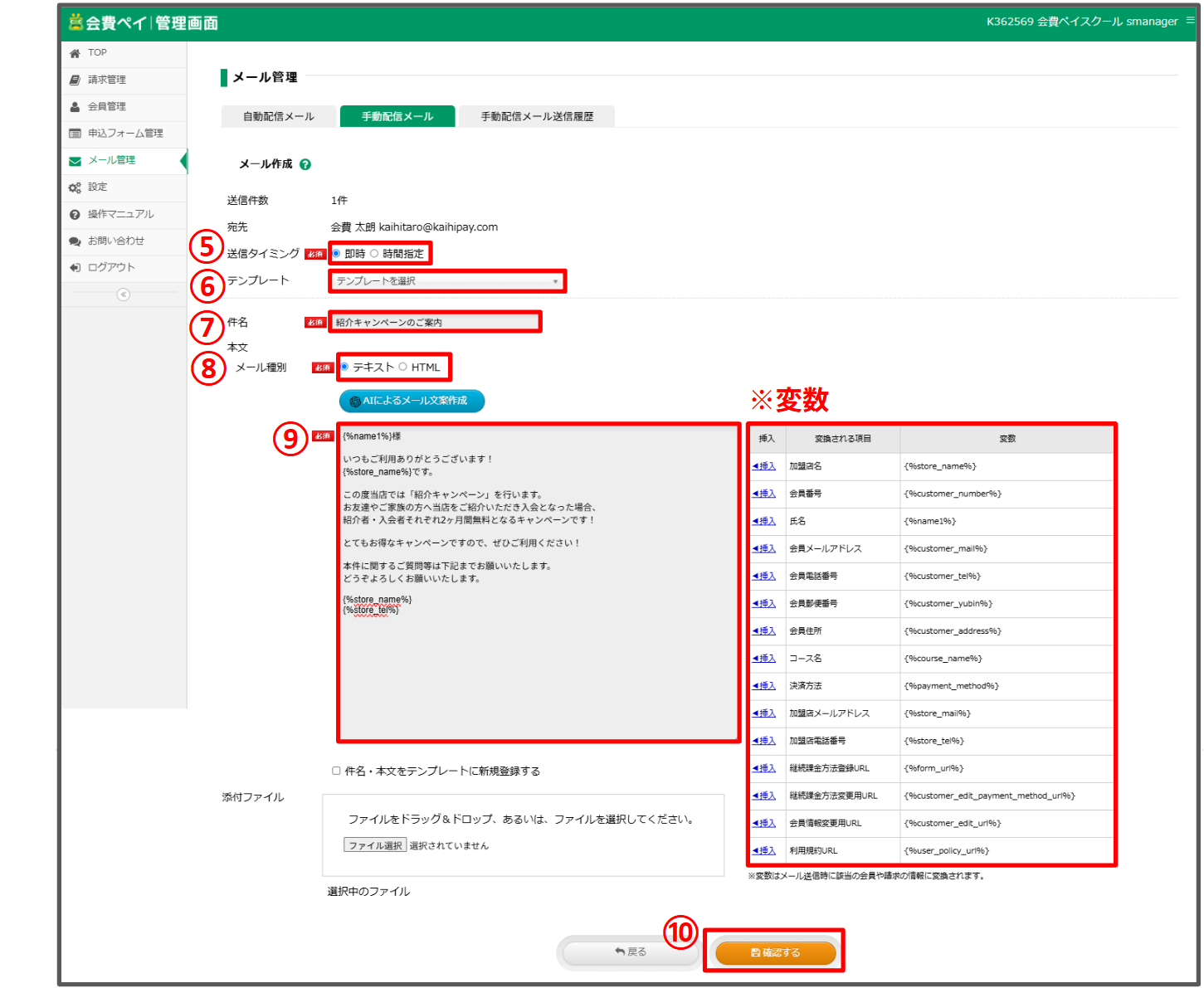Click the TOP home icon in sidebar
The width and height of the screenshot is (1204, 988).
coord(75,53)
